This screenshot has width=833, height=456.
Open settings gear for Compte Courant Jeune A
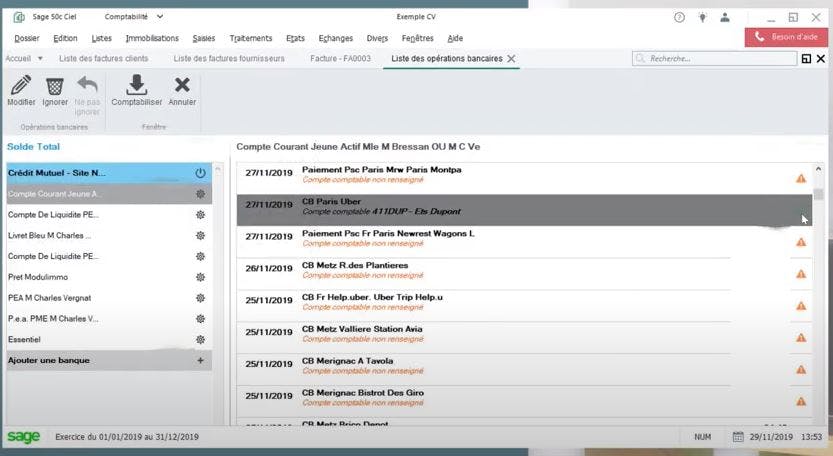tap(200, 194)
